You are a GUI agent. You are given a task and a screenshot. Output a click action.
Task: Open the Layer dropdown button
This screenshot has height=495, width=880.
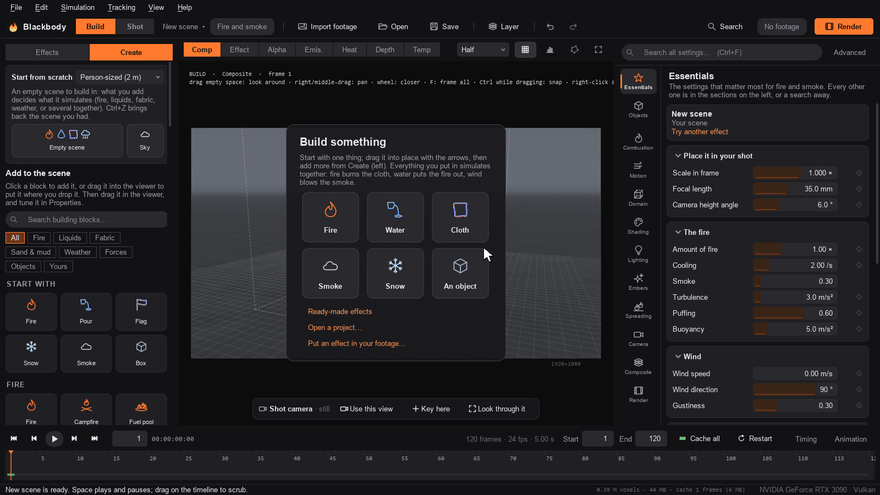coord(503,26)
